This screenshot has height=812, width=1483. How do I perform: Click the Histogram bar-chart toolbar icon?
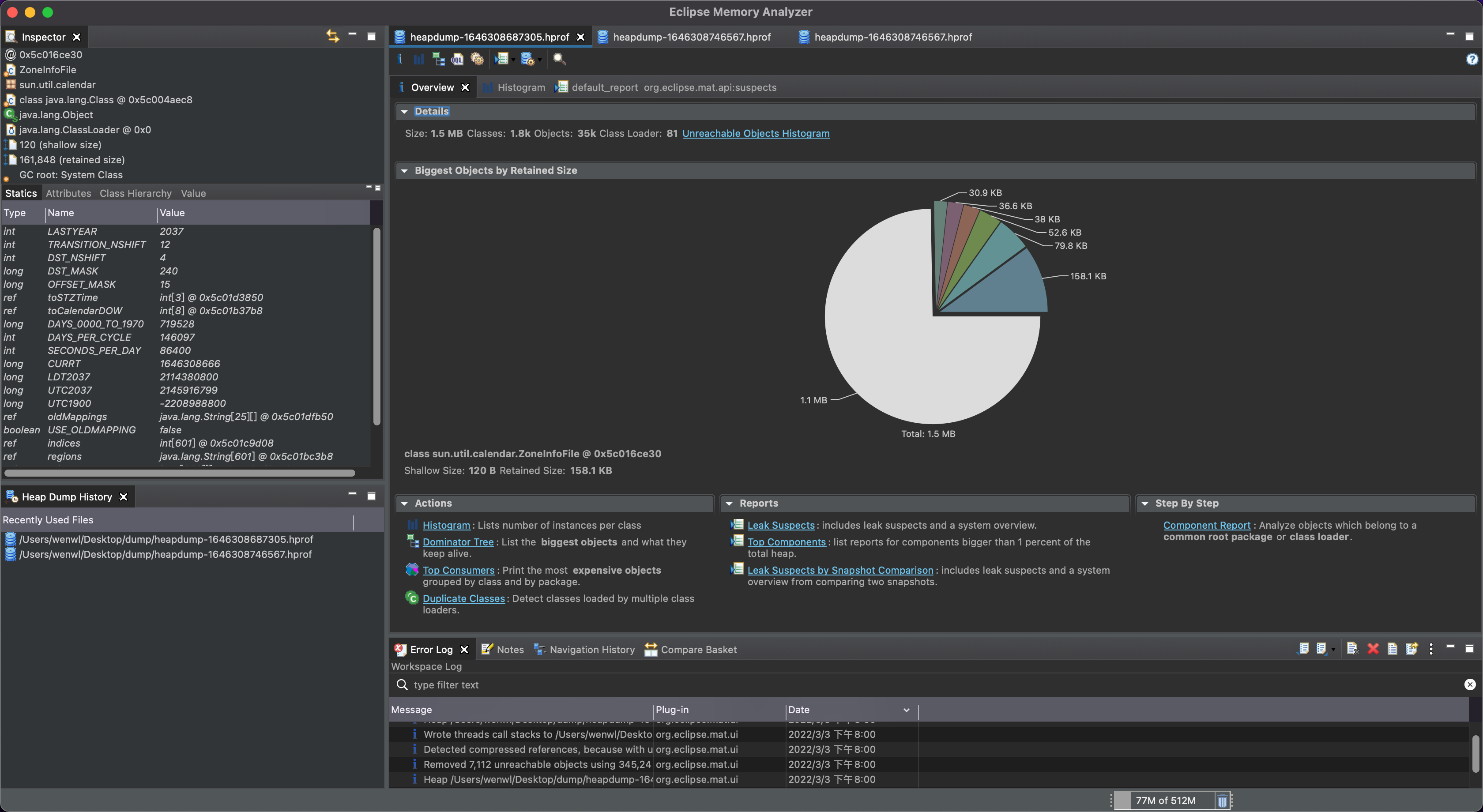418,59
